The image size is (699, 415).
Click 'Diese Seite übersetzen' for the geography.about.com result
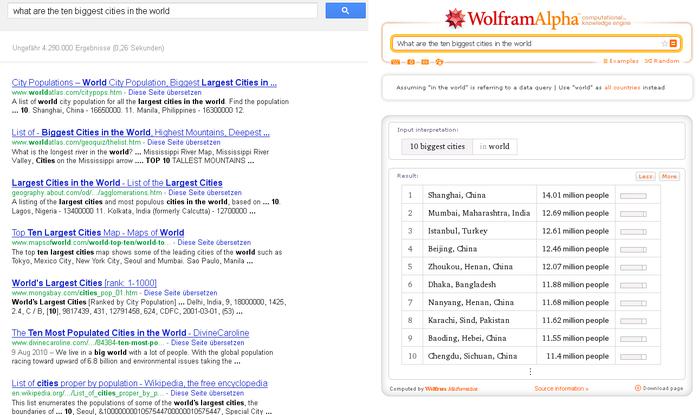205,193
